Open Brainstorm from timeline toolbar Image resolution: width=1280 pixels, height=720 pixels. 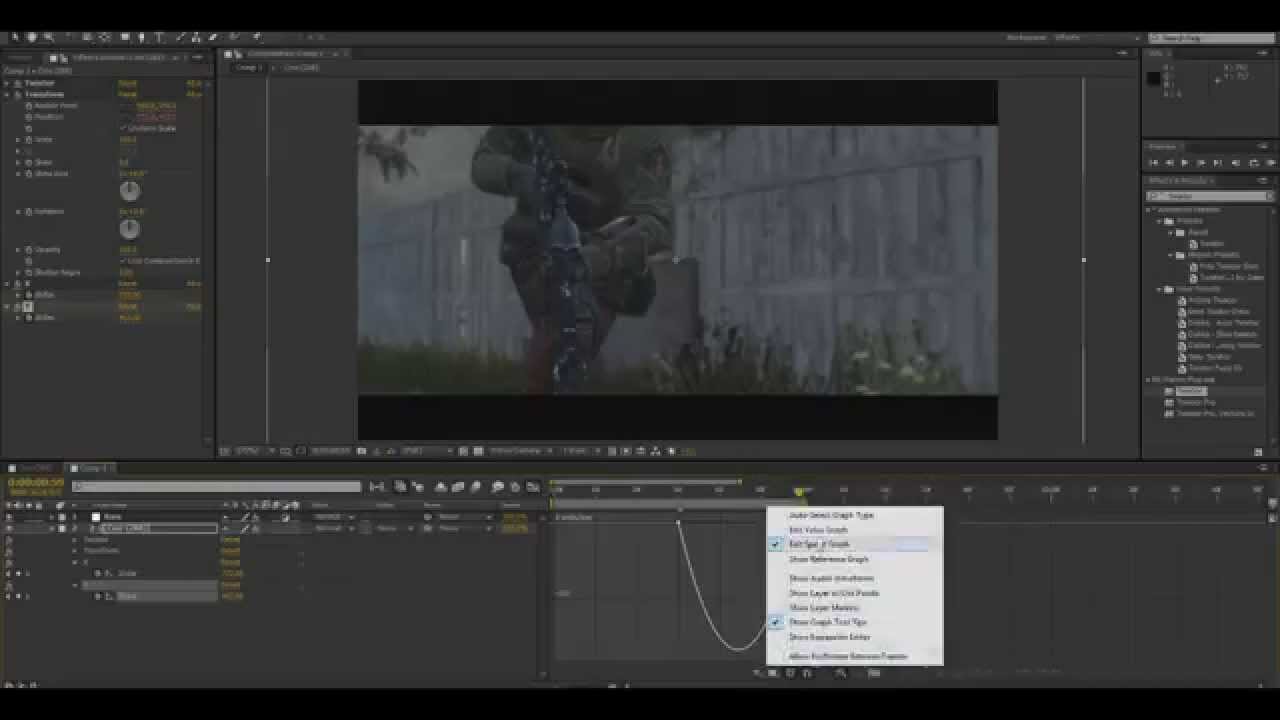click(x=498, y=487)
